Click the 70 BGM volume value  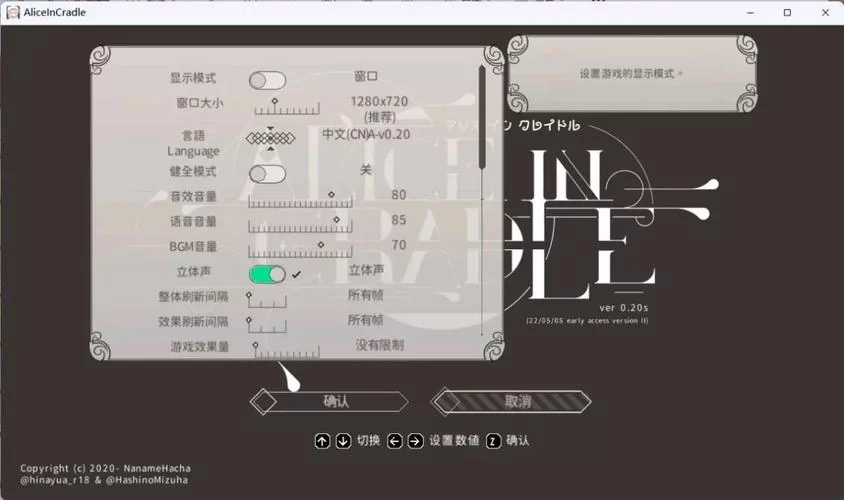[399, 245]
